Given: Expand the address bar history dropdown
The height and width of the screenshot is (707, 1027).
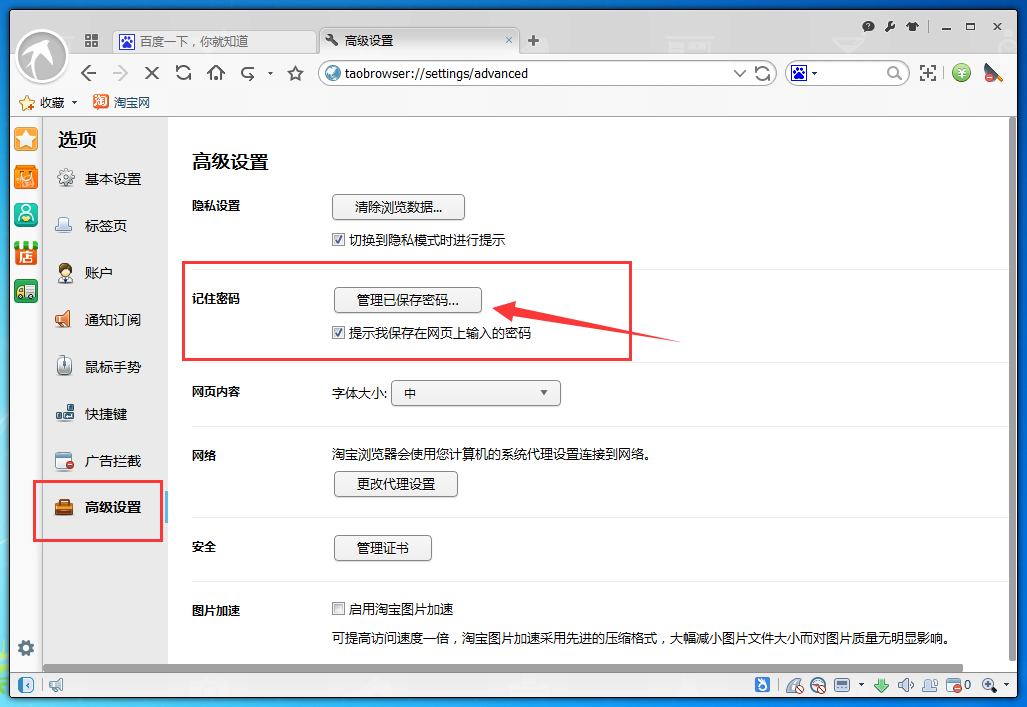Looking at the screenshot, I should (x=739, y=73).
